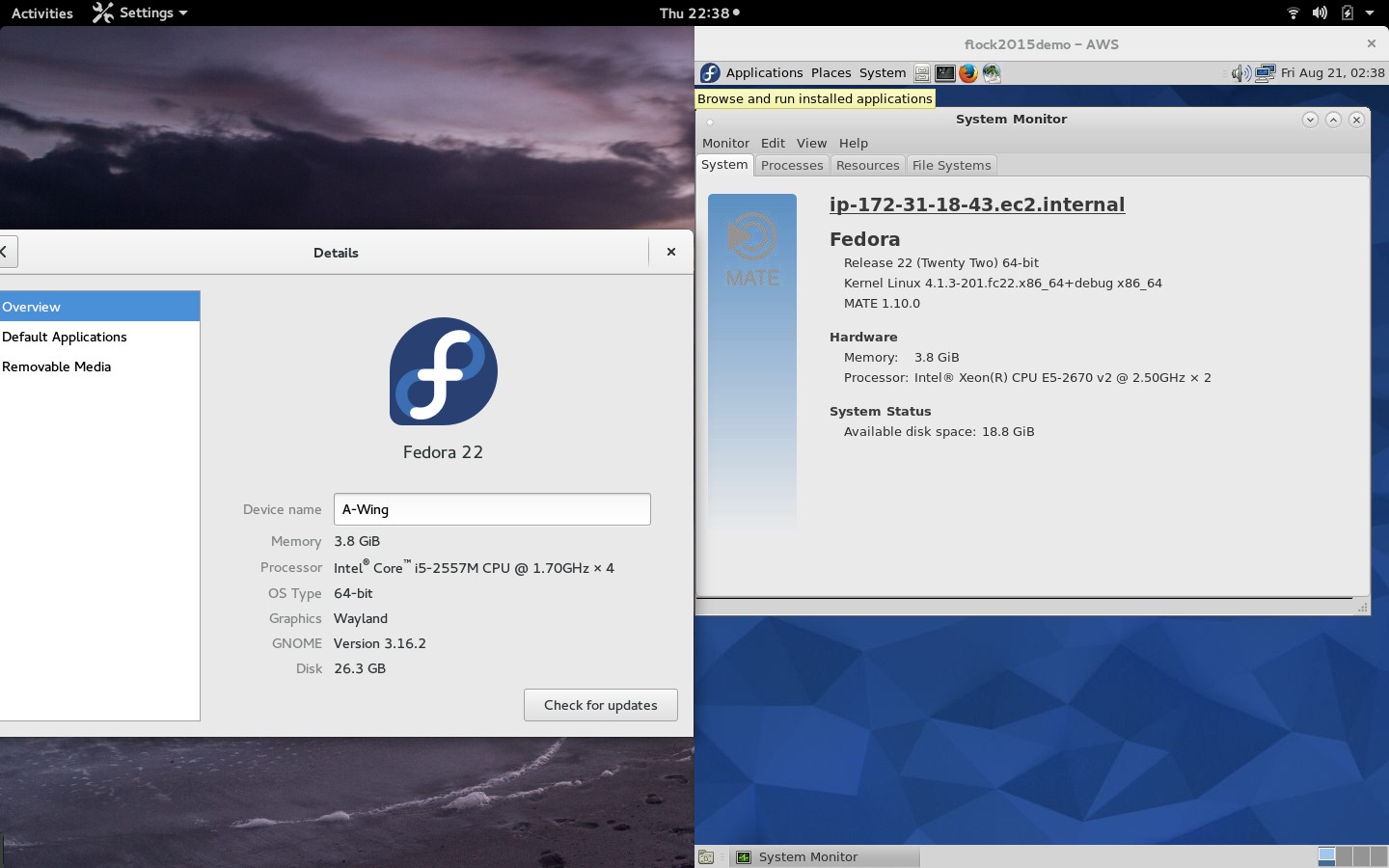
Task: Click the MATE 1.10.0 version text
Action: point(882,304)
